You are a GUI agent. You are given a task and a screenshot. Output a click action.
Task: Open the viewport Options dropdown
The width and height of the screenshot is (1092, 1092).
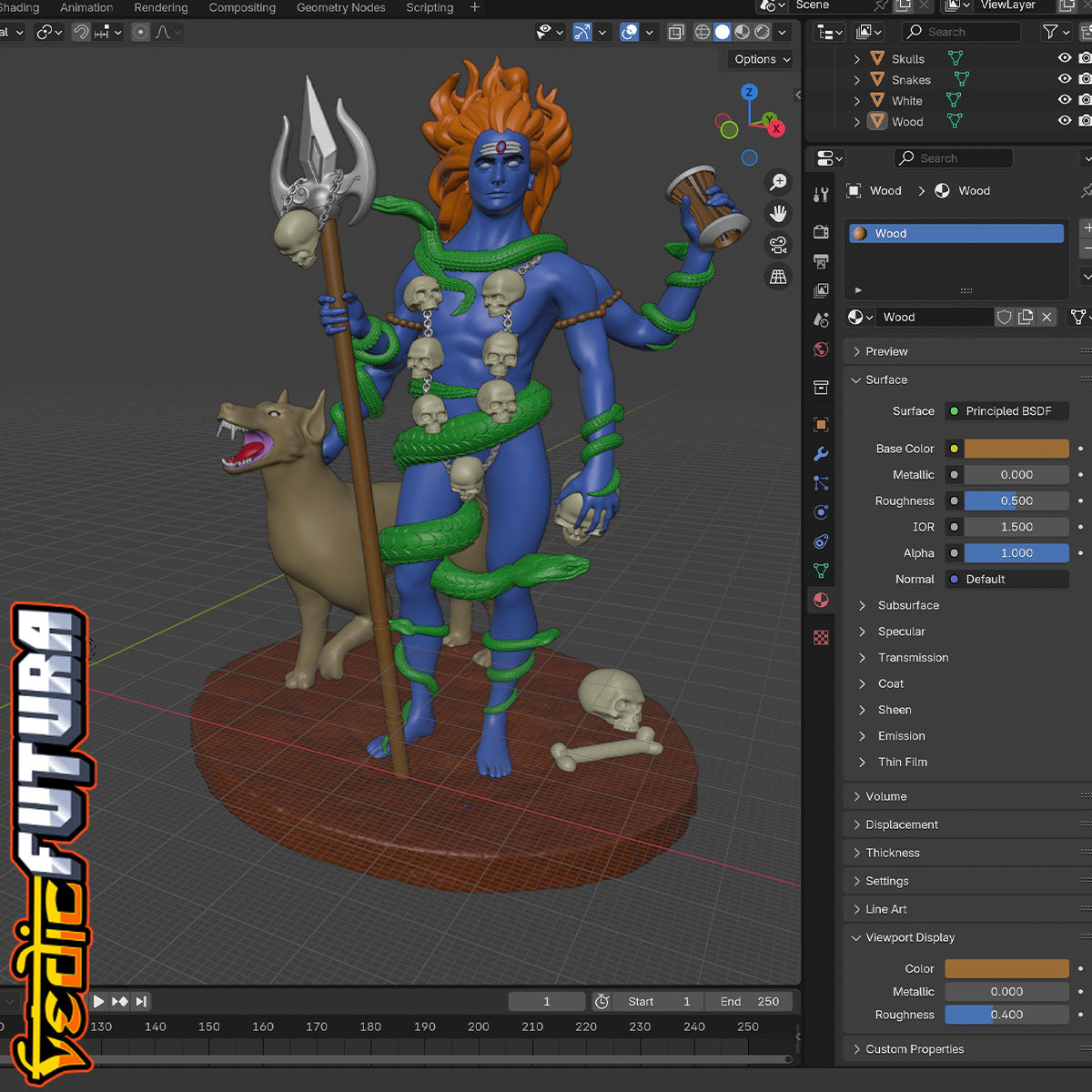[762, 59]
